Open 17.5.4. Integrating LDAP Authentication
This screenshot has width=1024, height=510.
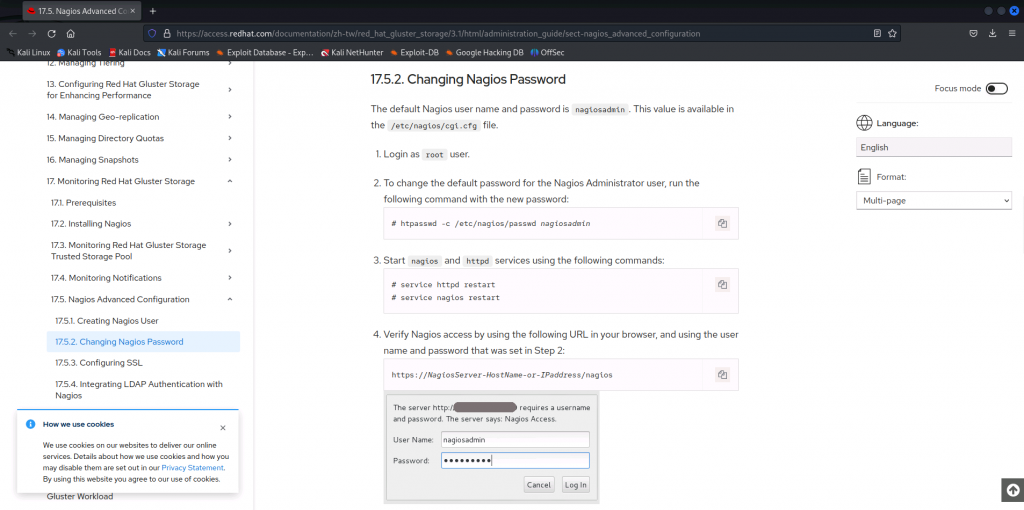pos(139,390)
